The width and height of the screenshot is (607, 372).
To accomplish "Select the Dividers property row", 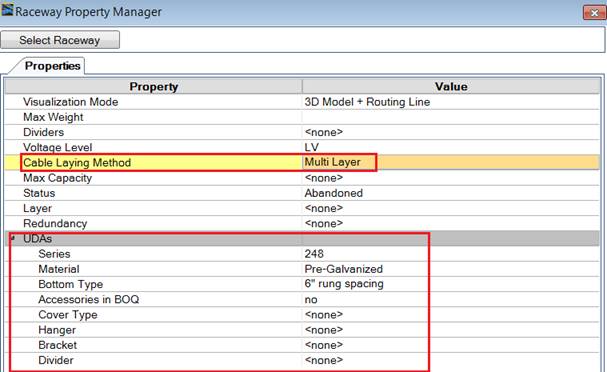I will tap(302, 132).
